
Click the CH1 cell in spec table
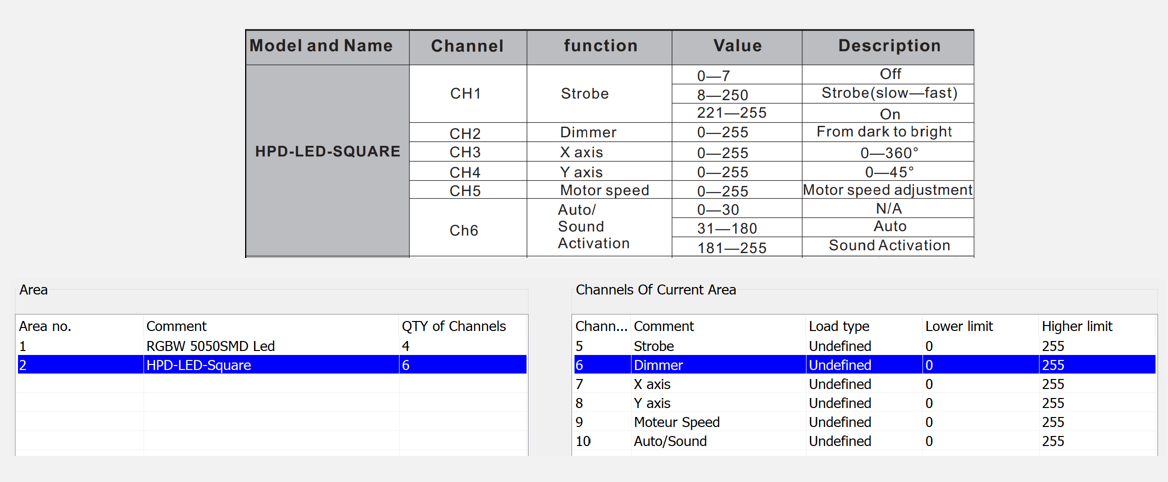tap(469, 94)
